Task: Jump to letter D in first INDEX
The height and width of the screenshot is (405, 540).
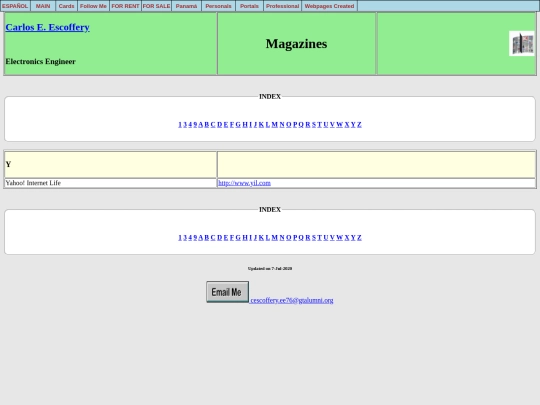Action: pos(220,124)
